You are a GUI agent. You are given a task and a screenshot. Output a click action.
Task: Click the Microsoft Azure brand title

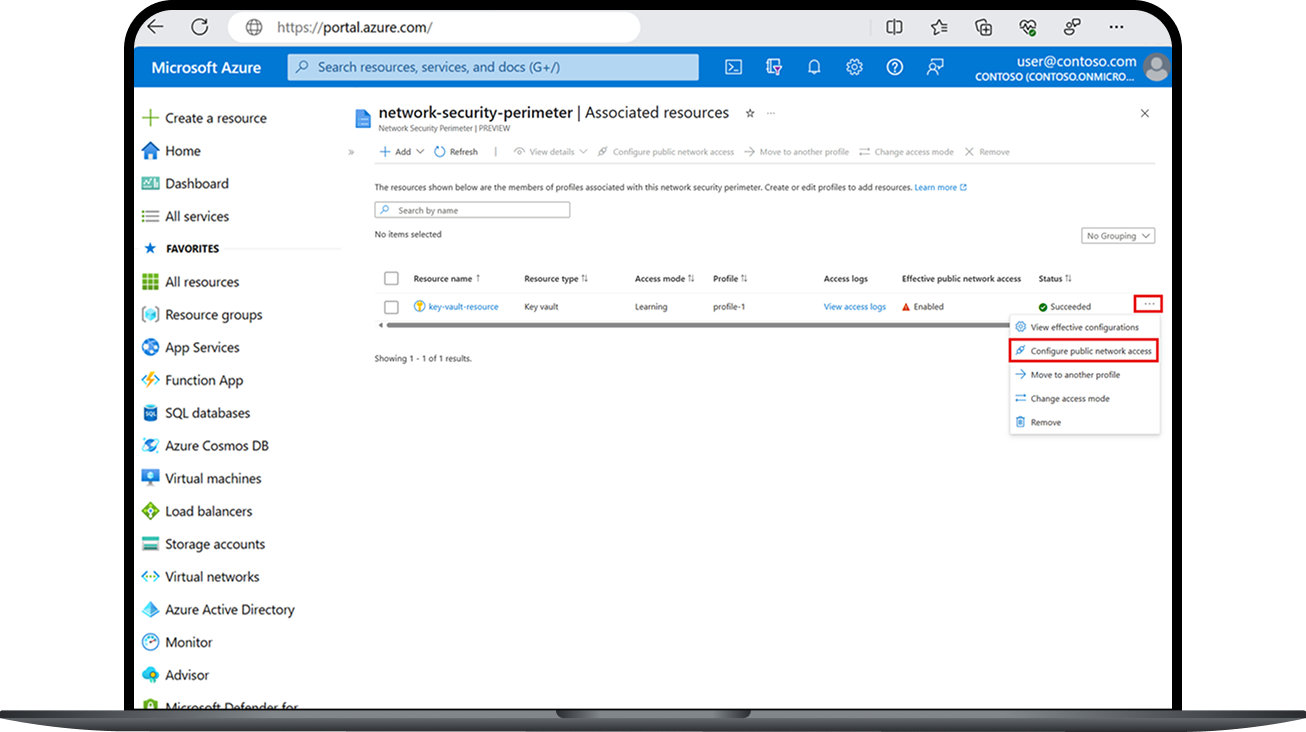coord(206,68)
